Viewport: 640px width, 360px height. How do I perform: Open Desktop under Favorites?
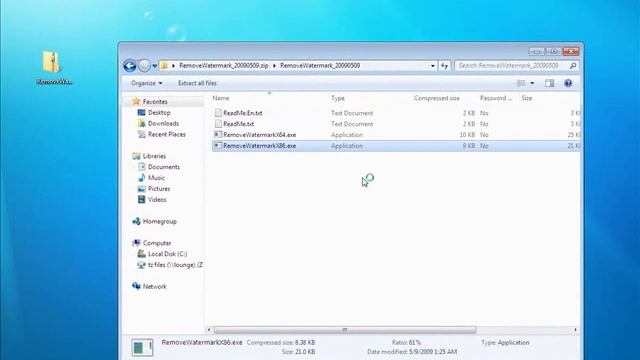point(159,112)
